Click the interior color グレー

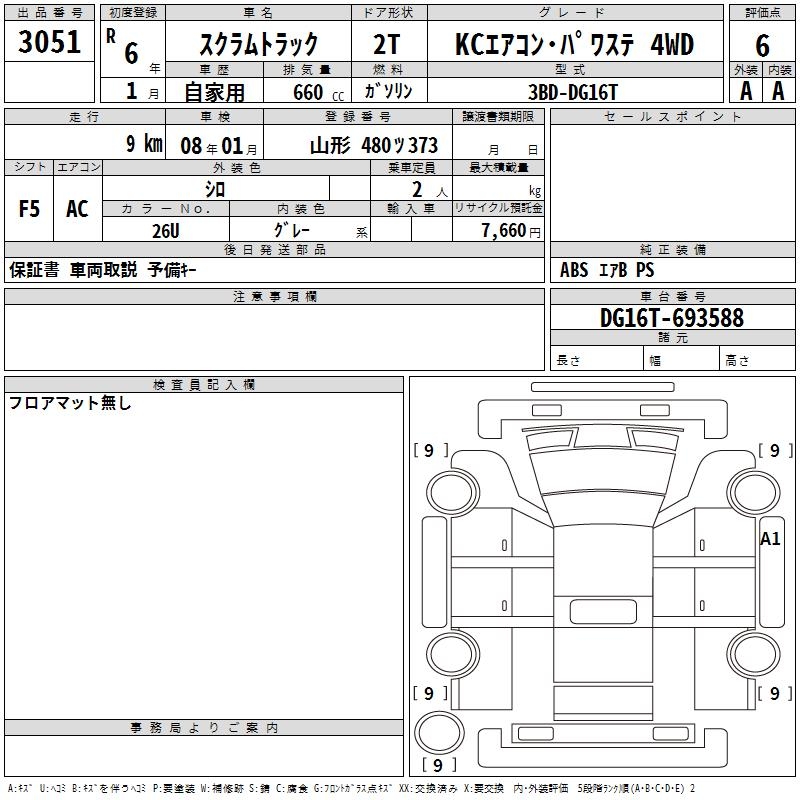[292, 230]
